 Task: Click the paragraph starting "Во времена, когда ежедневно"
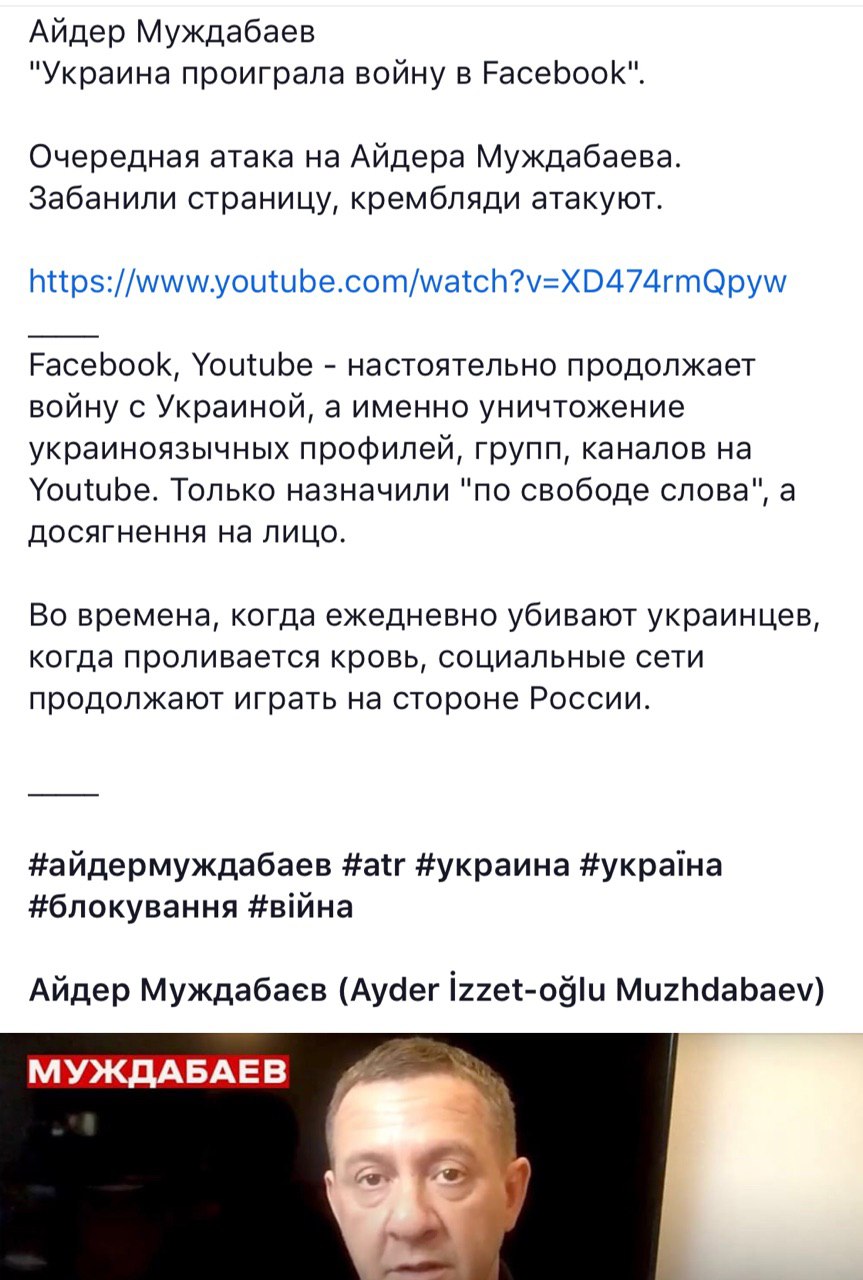425,657
